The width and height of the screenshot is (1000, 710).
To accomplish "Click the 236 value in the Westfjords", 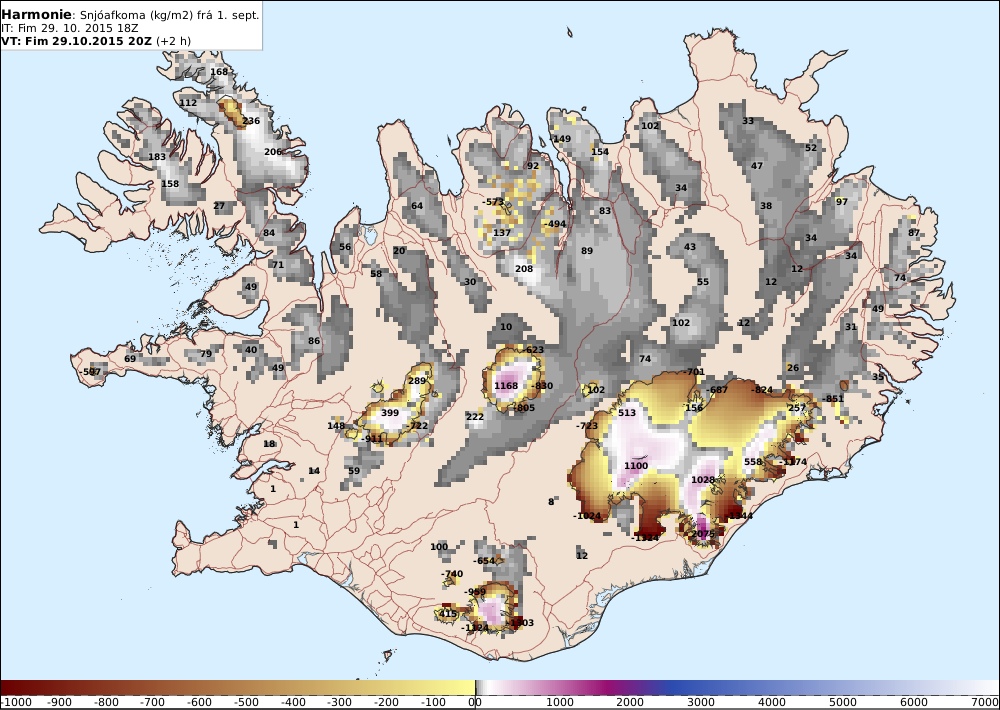I will pos(251,121).
